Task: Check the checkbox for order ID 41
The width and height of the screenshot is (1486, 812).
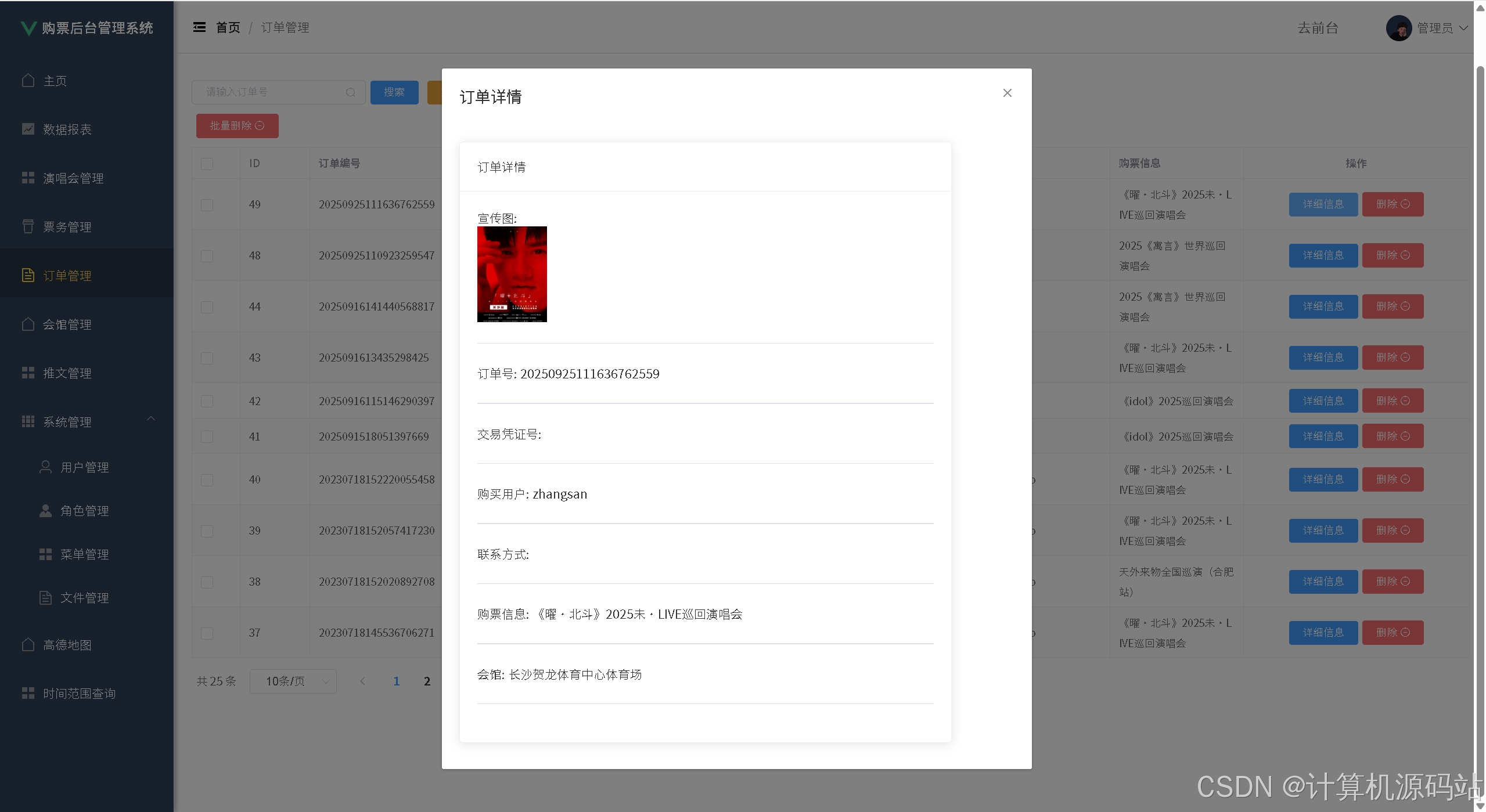Action: point(207,436)
